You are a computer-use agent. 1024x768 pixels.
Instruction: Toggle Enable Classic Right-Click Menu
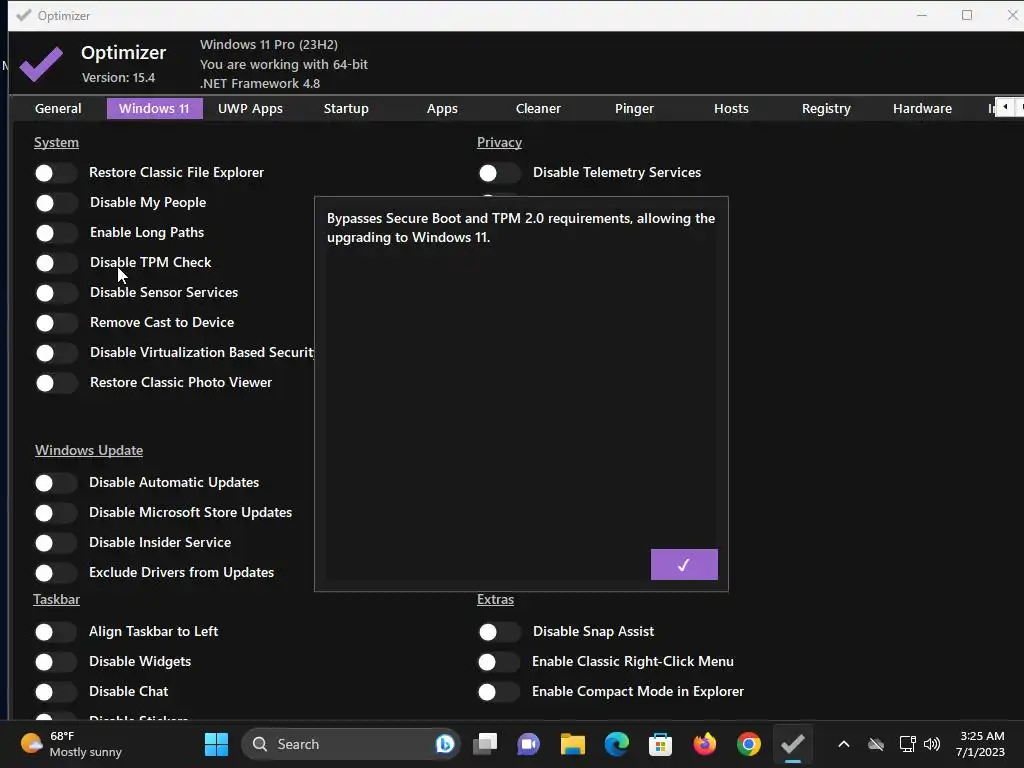[499, 662]
